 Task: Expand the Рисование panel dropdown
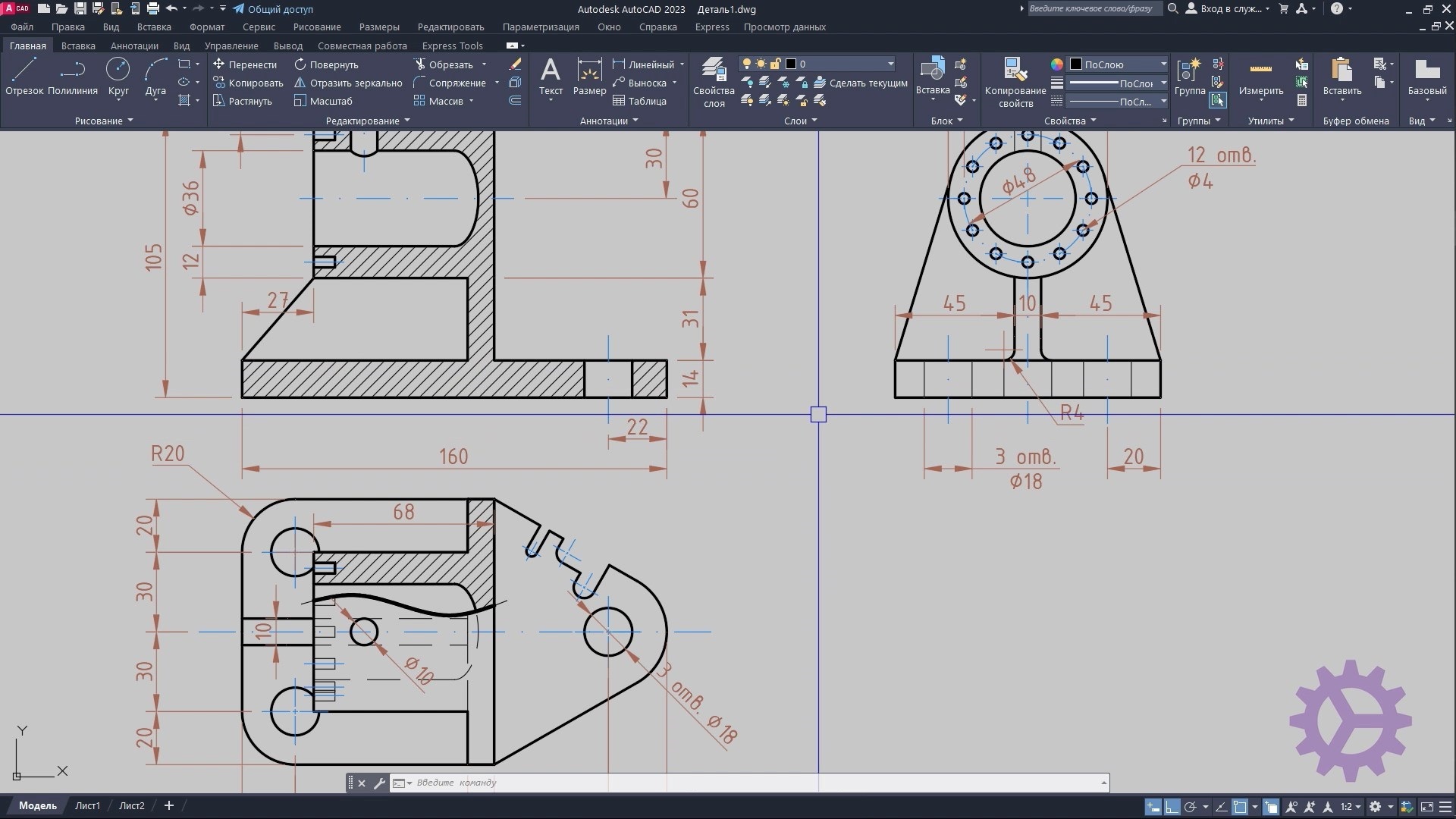click(104, 121)
